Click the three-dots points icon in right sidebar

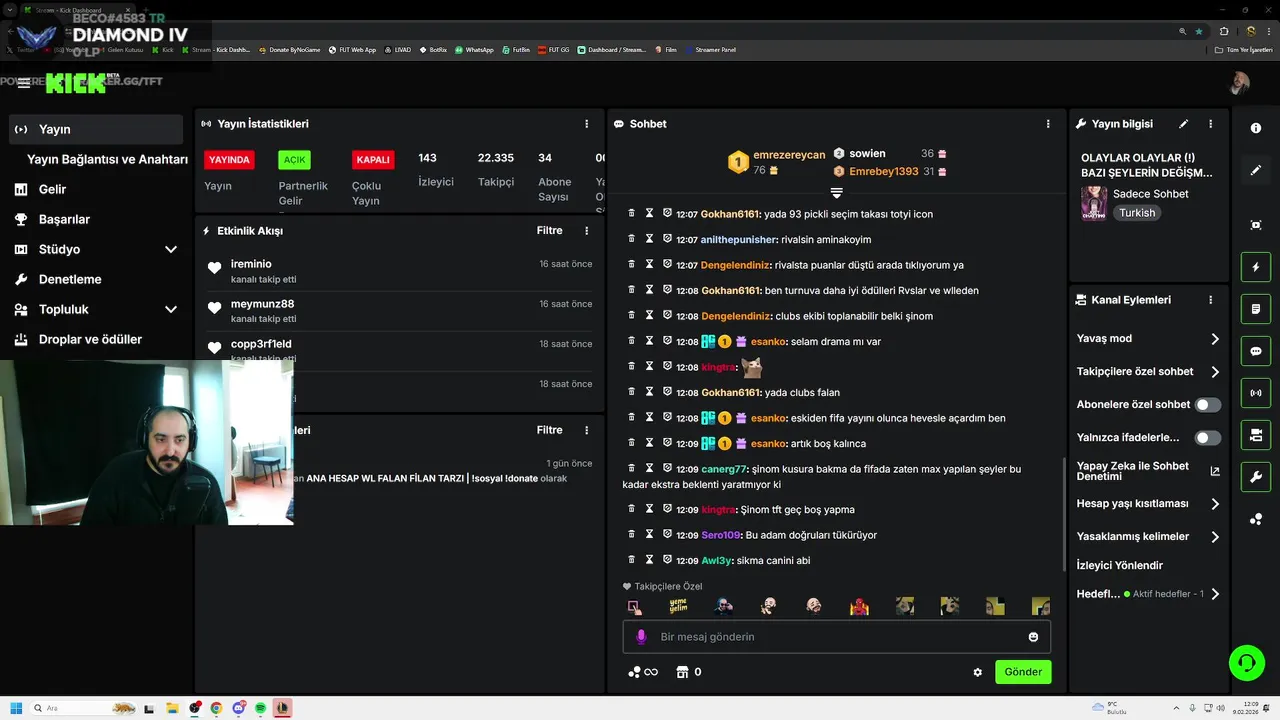point(1256,519)
